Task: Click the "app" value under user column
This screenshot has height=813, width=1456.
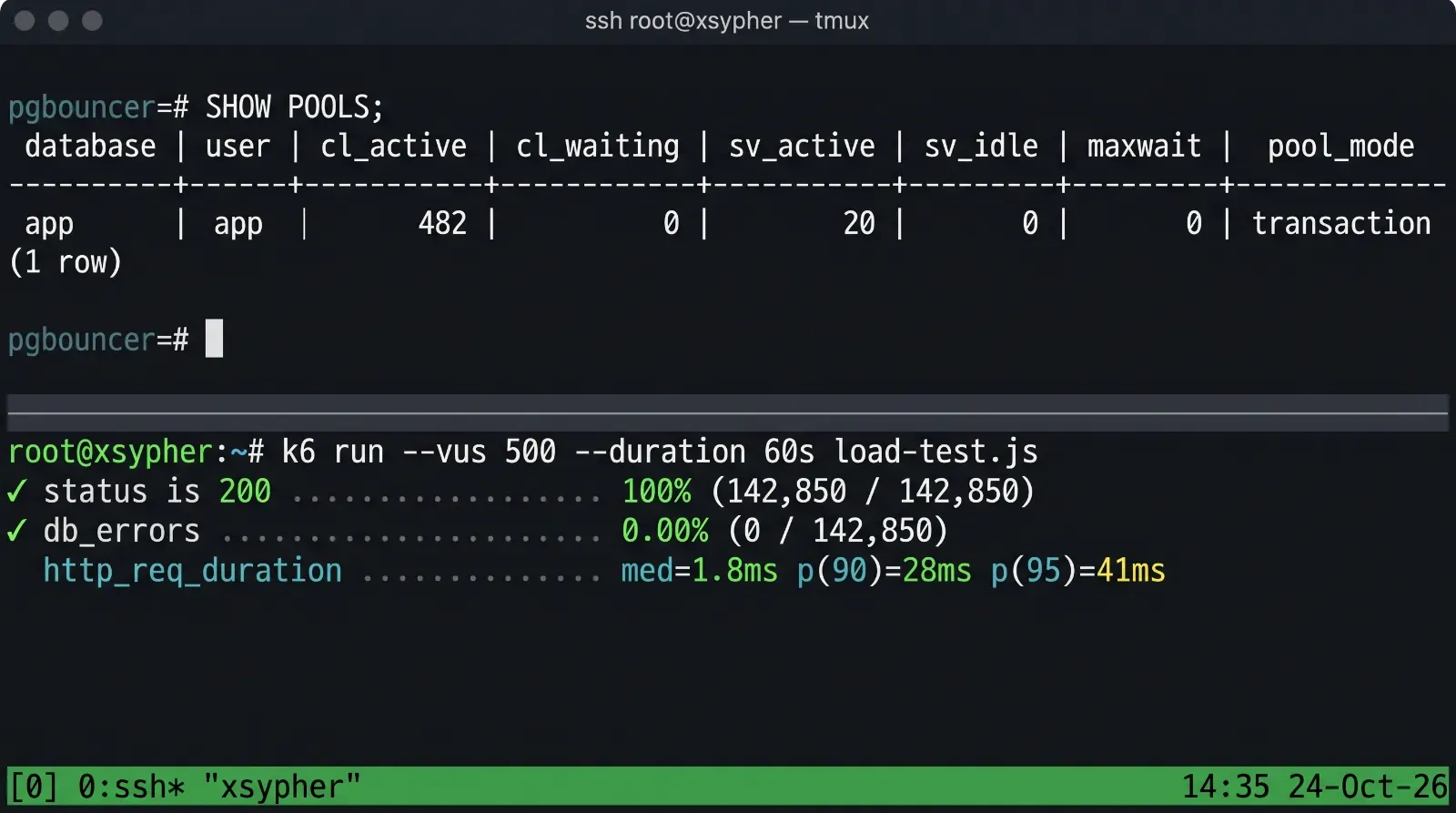Action: [238, 224]
